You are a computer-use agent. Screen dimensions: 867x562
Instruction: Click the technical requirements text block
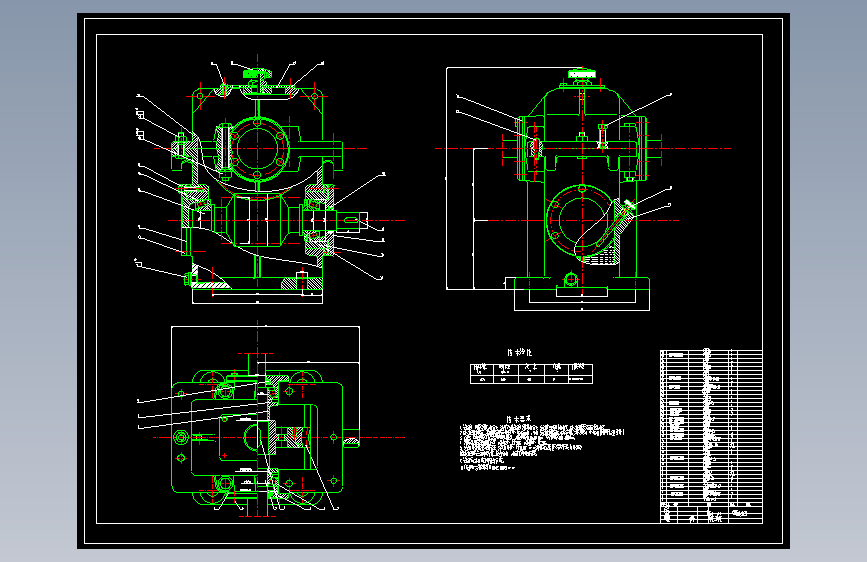(542, 444)
